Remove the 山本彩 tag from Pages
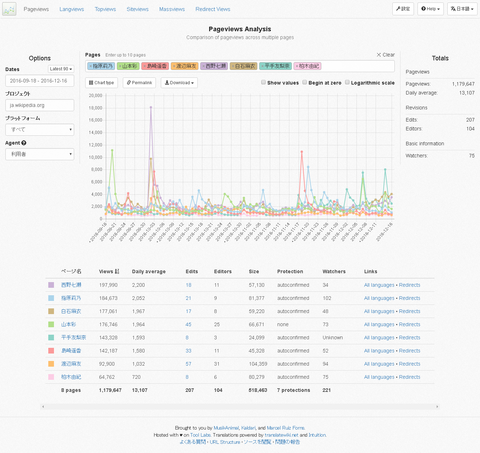Viewport: 480px width, 453px height. pos(120,66)
